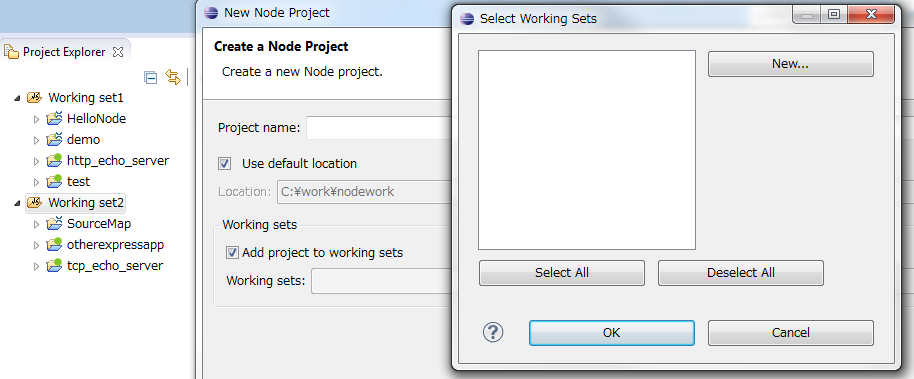Close the Project Explorer tab with the X
Viewport: 914px width, 379px height.
(x=118, y=52)
